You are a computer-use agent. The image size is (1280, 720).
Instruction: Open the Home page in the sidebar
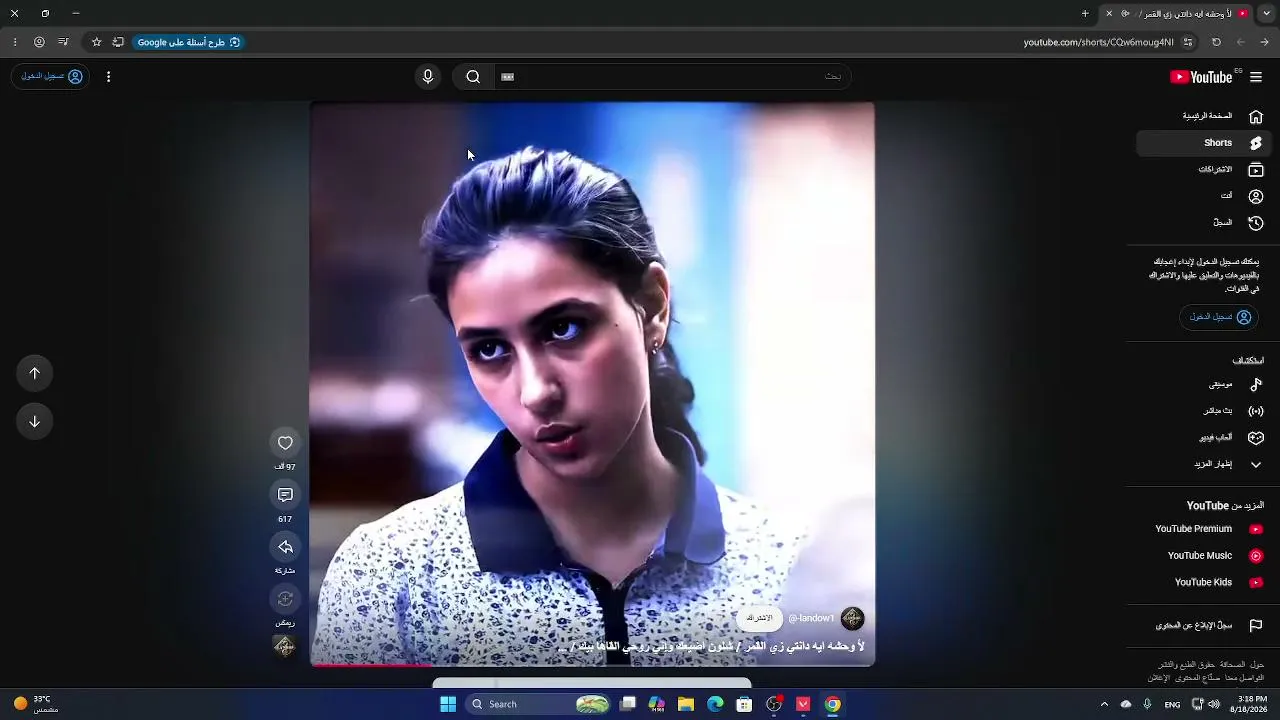pyautogui.click(x=1203, y=116)
